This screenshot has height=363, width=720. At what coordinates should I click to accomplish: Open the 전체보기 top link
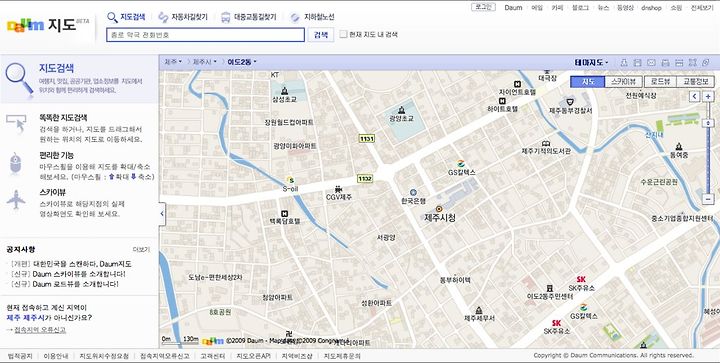pyautogui.click(x=702, y=8)
